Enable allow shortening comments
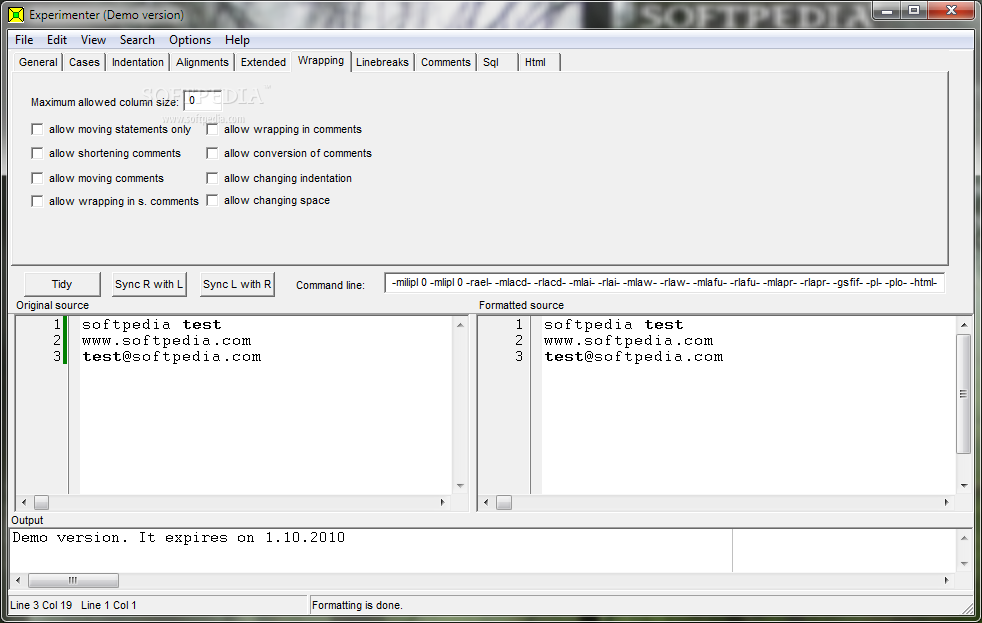The height and width of the screenshot is (623, 982). click(x=37, y=153)
